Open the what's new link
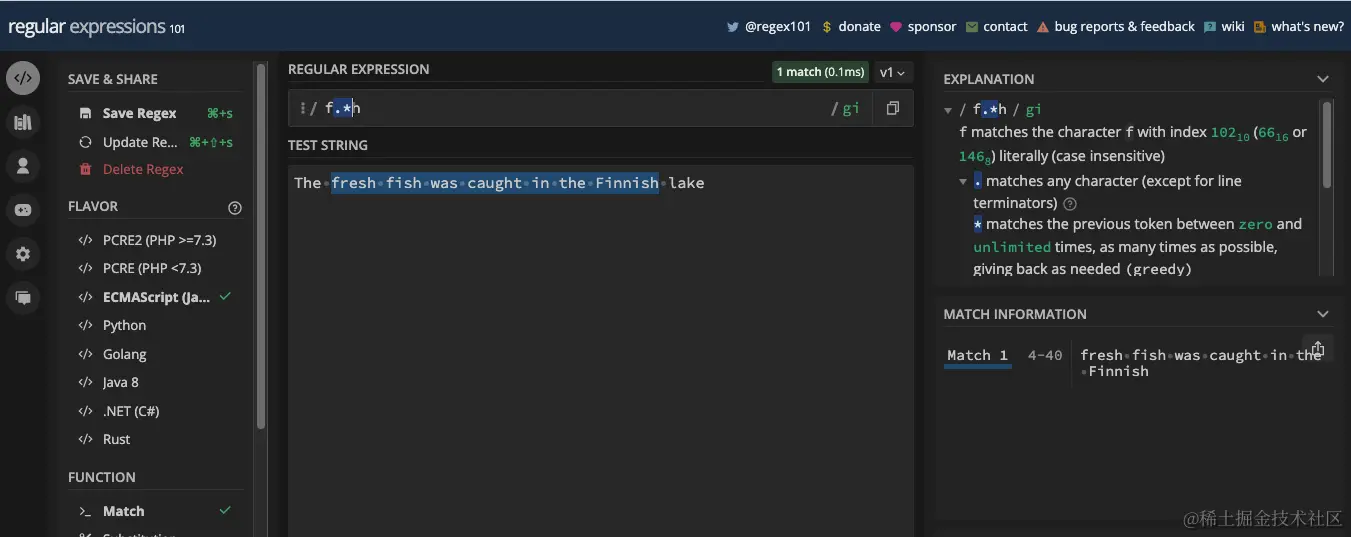1351x537 pixels. (x=1298, y=27)
